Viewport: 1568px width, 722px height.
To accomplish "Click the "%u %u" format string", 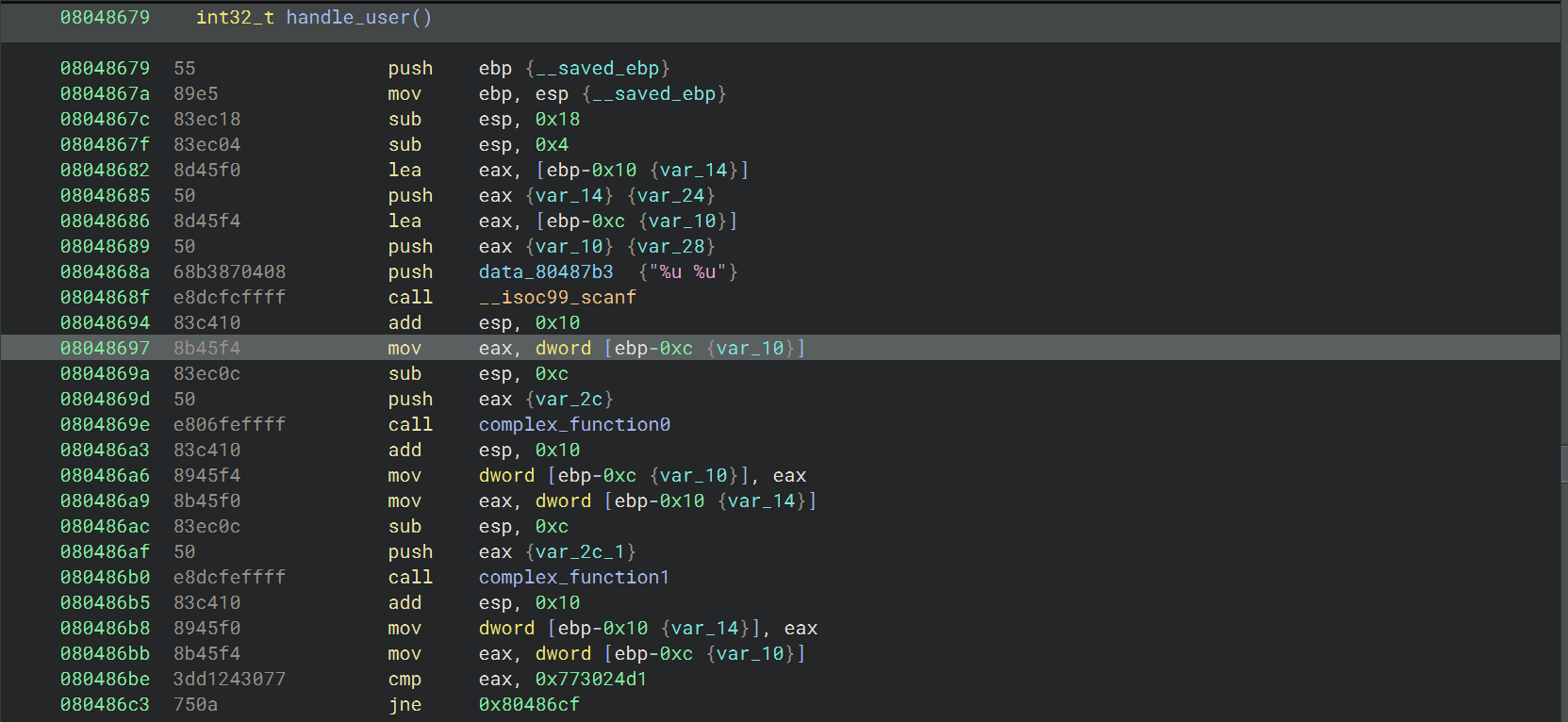I will 687,272.
